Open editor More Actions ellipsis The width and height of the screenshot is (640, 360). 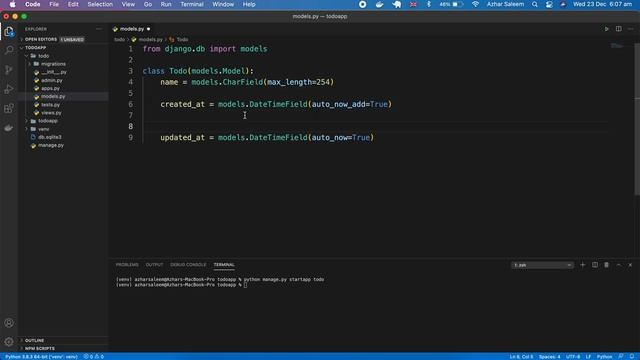point(631,29)
